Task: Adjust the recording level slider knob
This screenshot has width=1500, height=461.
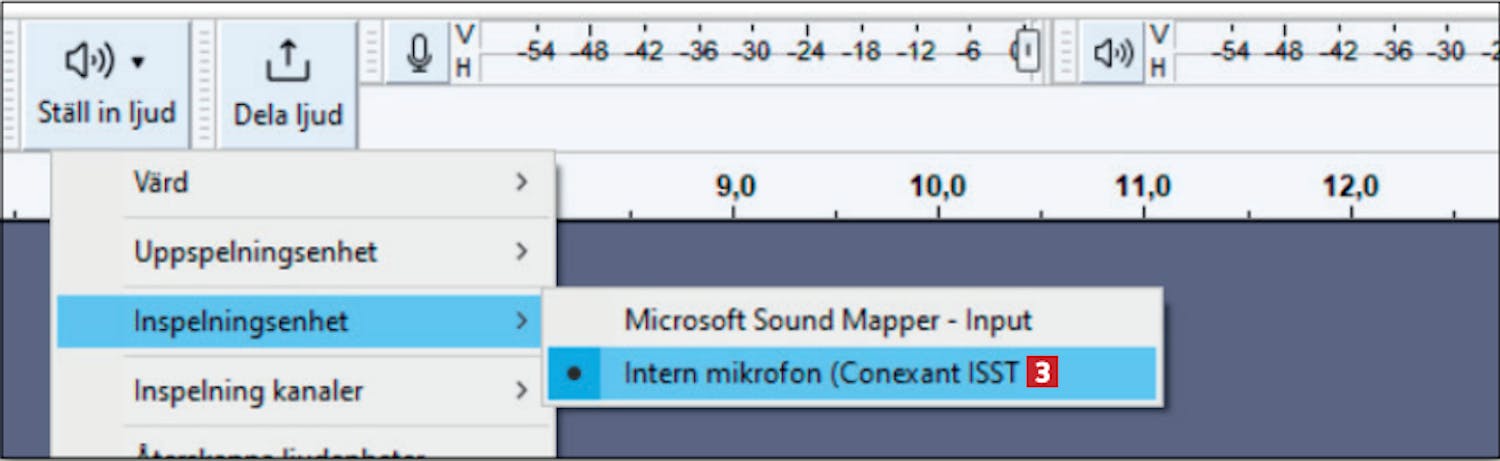Action: (1027, 50)
